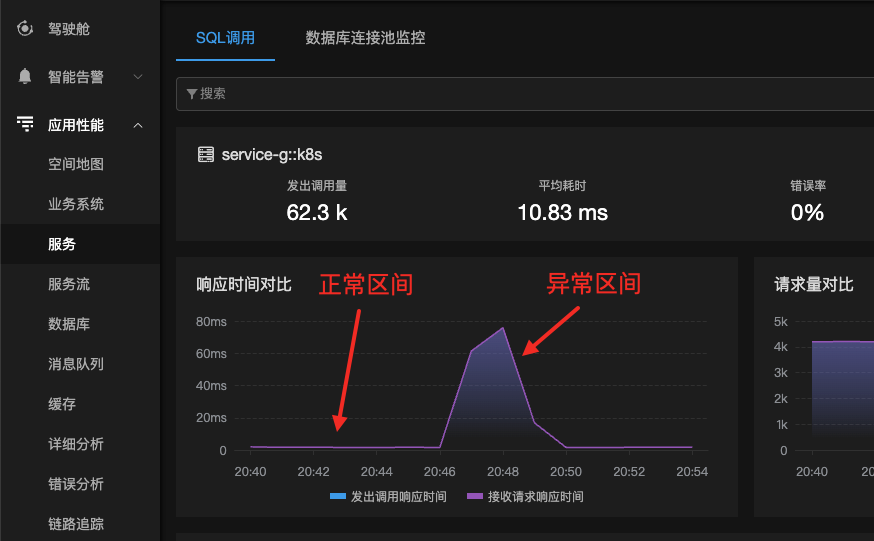Select the 服务流 sidebar item
The image size is (874, 541).
click(x=69, y=284)
